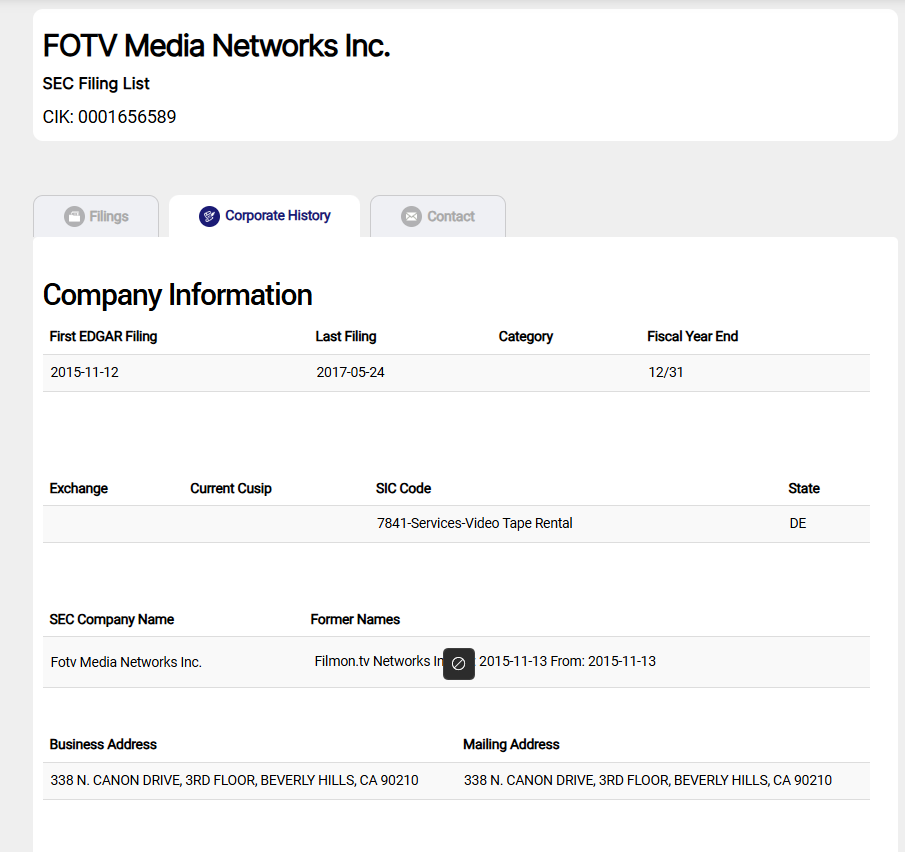The height and width of the screenshot is (852, 905).
Task: Select the Corporate History tab label
Action: pos(277,216)
